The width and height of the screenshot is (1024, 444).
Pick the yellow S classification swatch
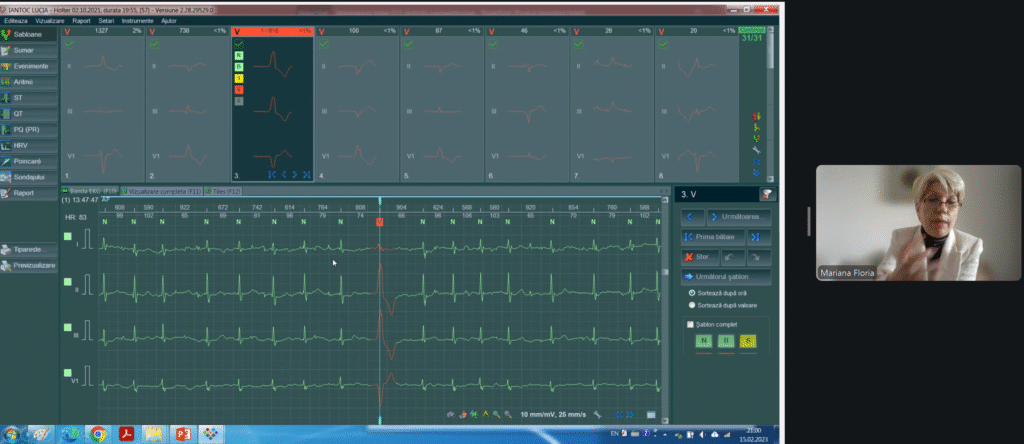(x=748, y=342)
